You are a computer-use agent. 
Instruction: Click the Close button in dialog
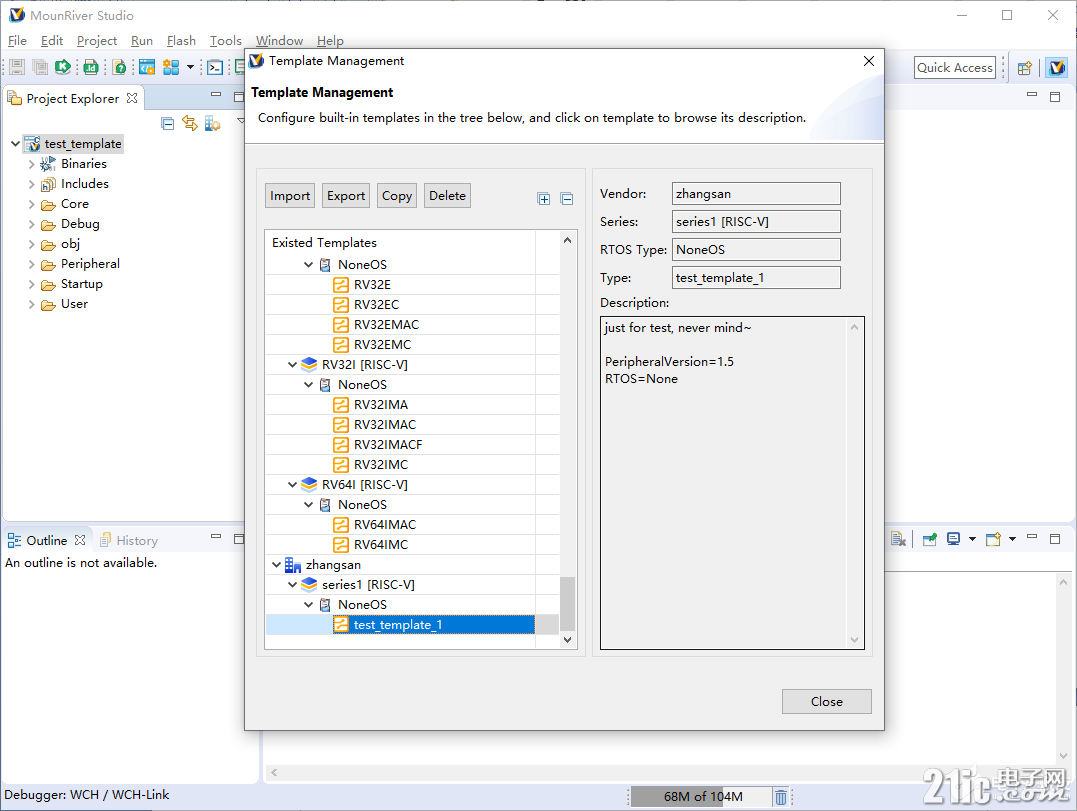[826, 701]
